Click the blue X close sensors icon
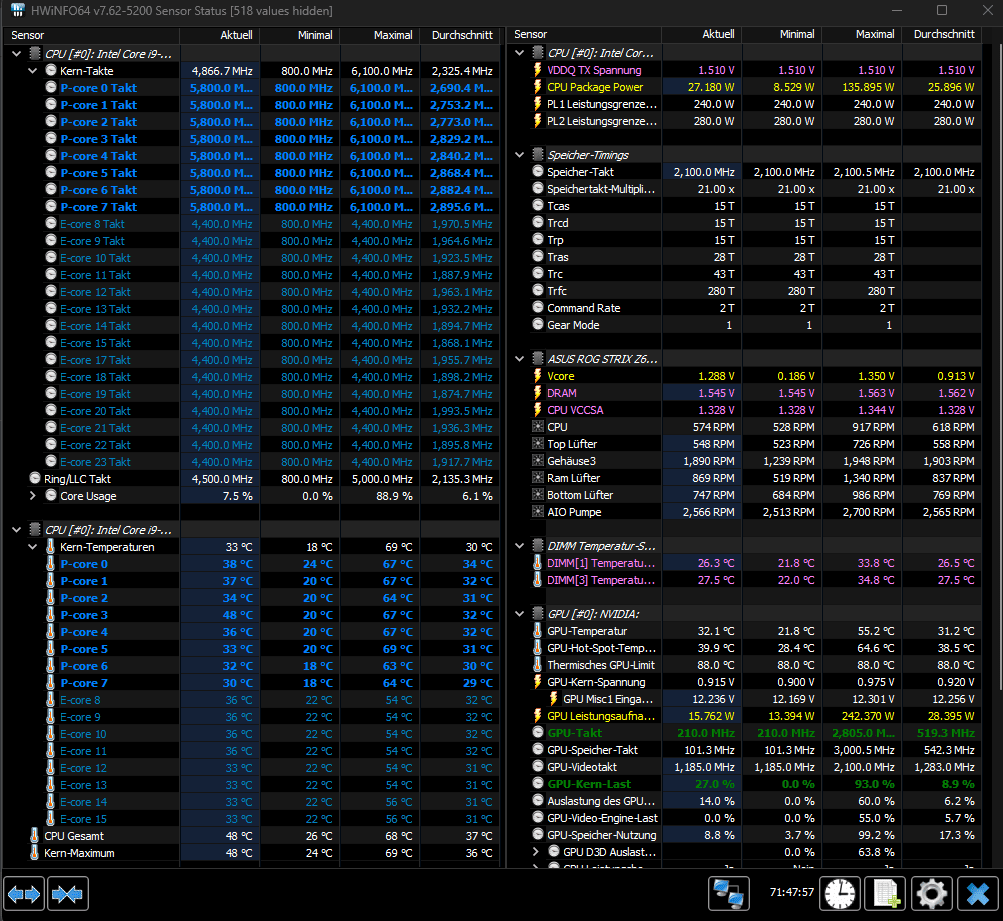The height and width of the screenshot is (921, 1003). (x=978, y=893)
